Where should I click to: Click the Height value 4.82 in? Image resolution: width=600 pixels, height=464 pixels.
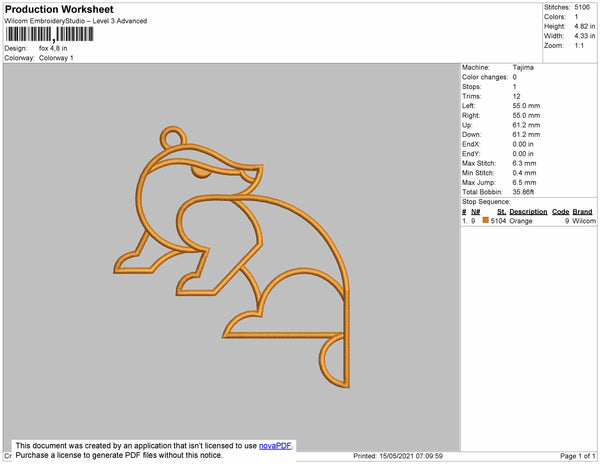[584, 26]
